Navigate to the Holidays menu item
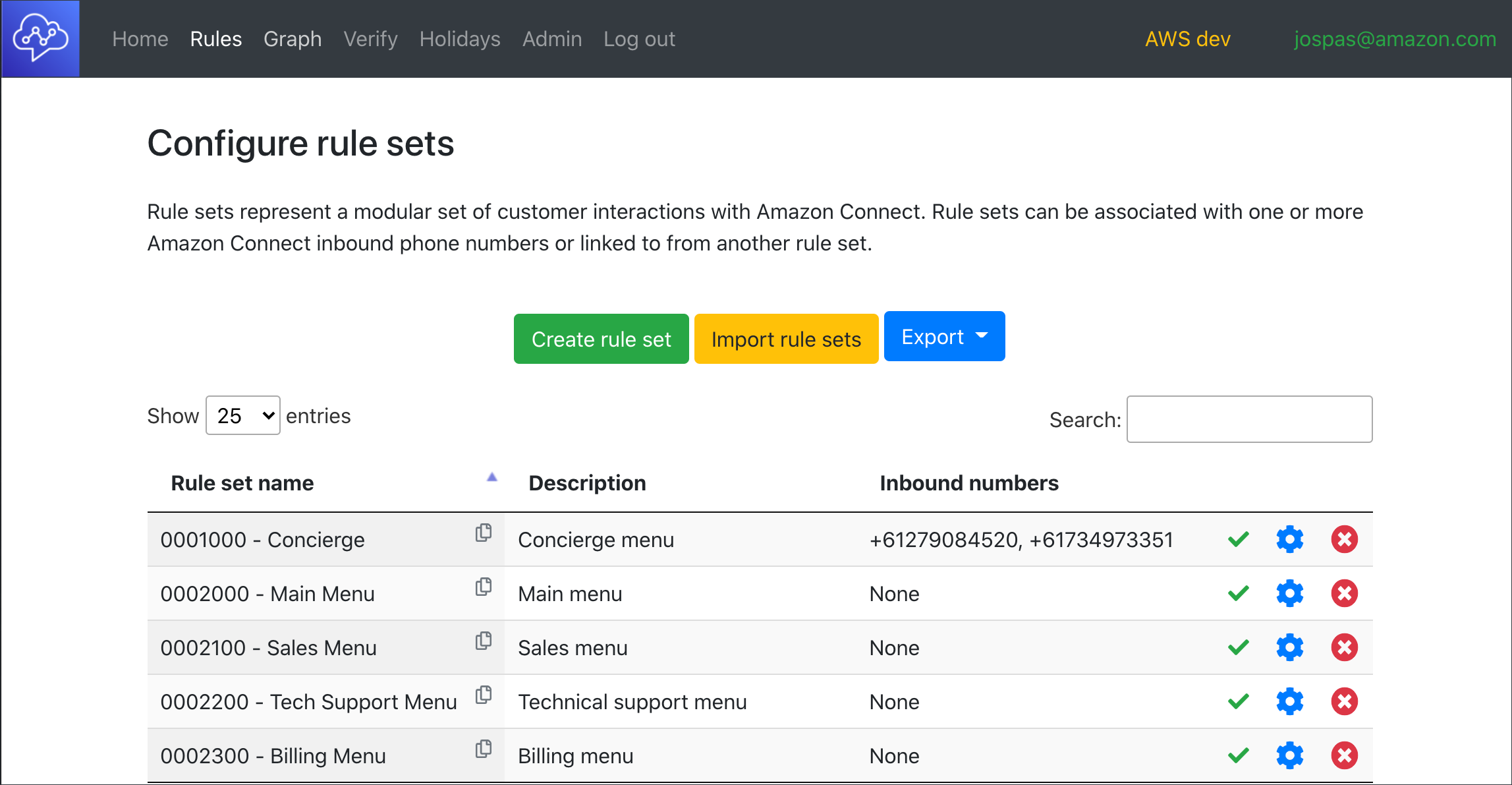The image size is (1512, 785). point(461,40)
